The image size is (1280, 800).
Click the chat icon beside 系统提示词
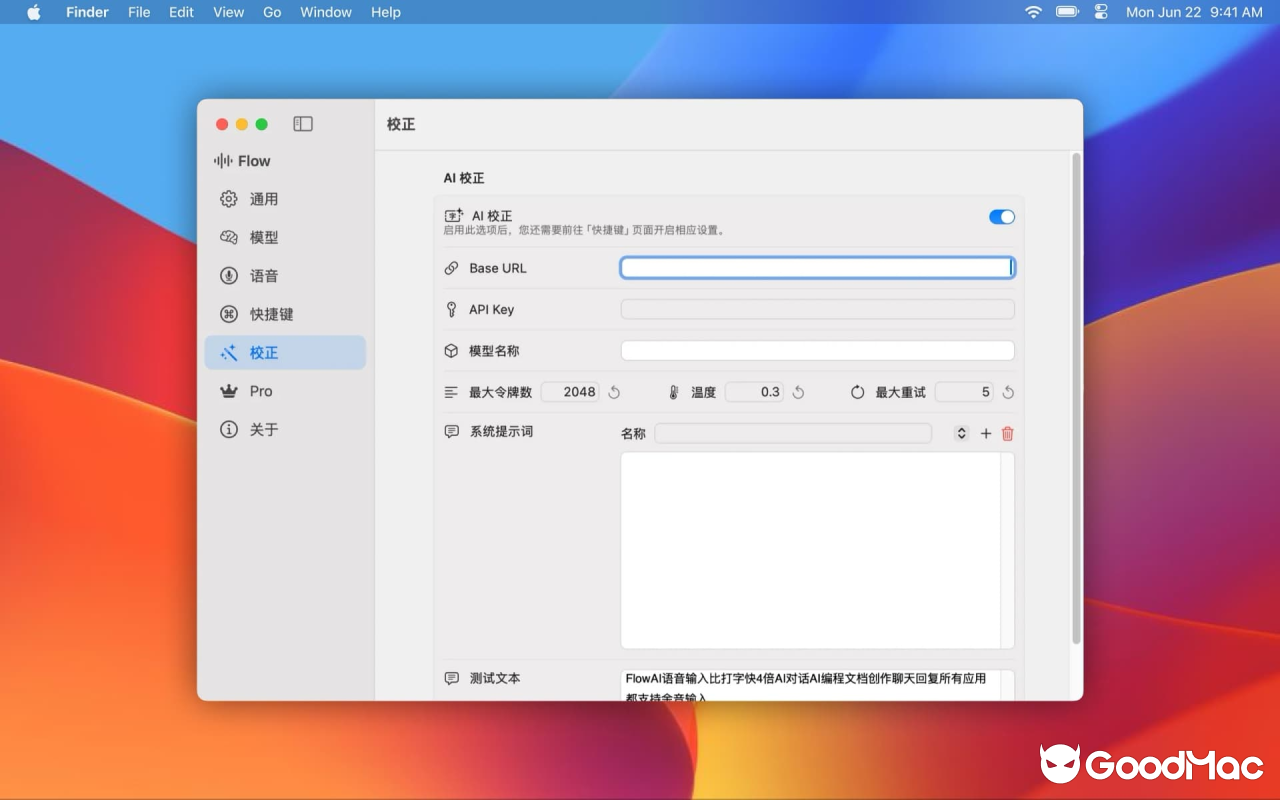pyautogui.click(x=452, y=432)
